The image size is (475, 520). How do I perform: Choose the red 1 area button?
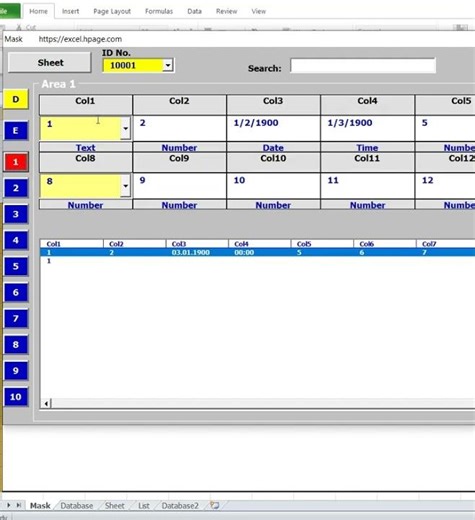16,162
